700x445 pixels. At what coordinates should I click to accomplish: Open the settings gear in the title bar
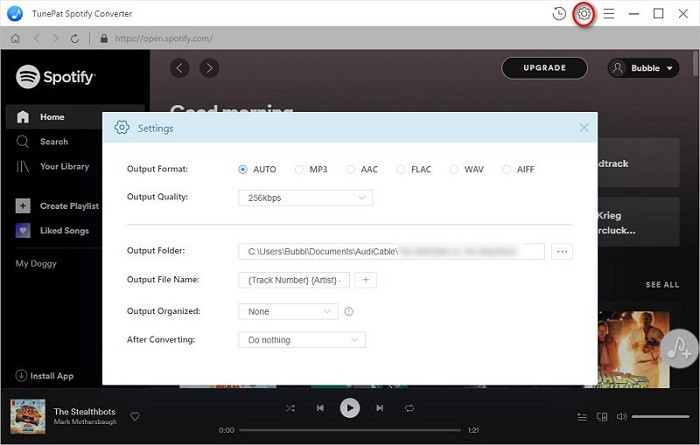click(584, 14)
